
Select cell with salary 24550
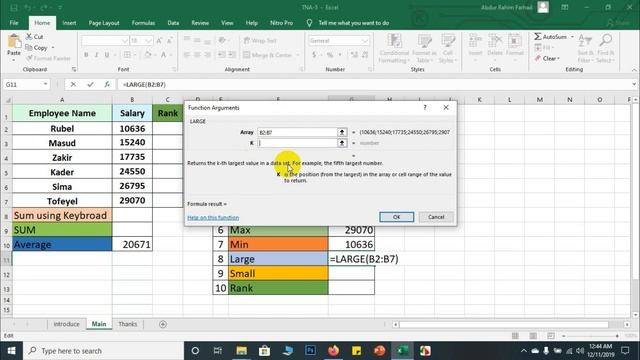(132, 171)
